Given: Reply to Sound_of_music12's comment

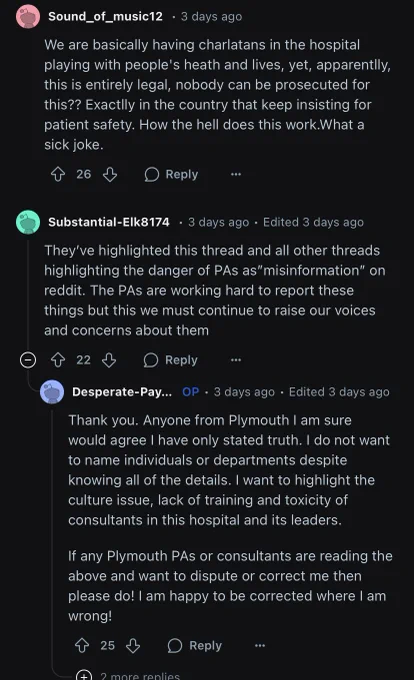Looking at the screenshot, I should (x=171, y=174).
